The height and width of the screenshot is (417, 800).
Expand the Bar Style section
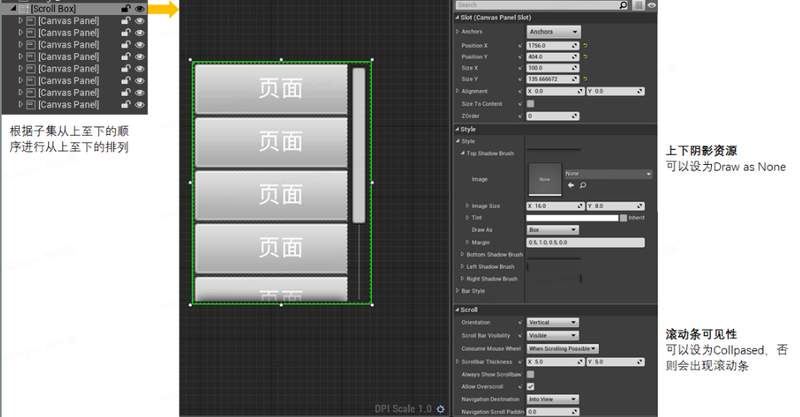pos(457,291)
